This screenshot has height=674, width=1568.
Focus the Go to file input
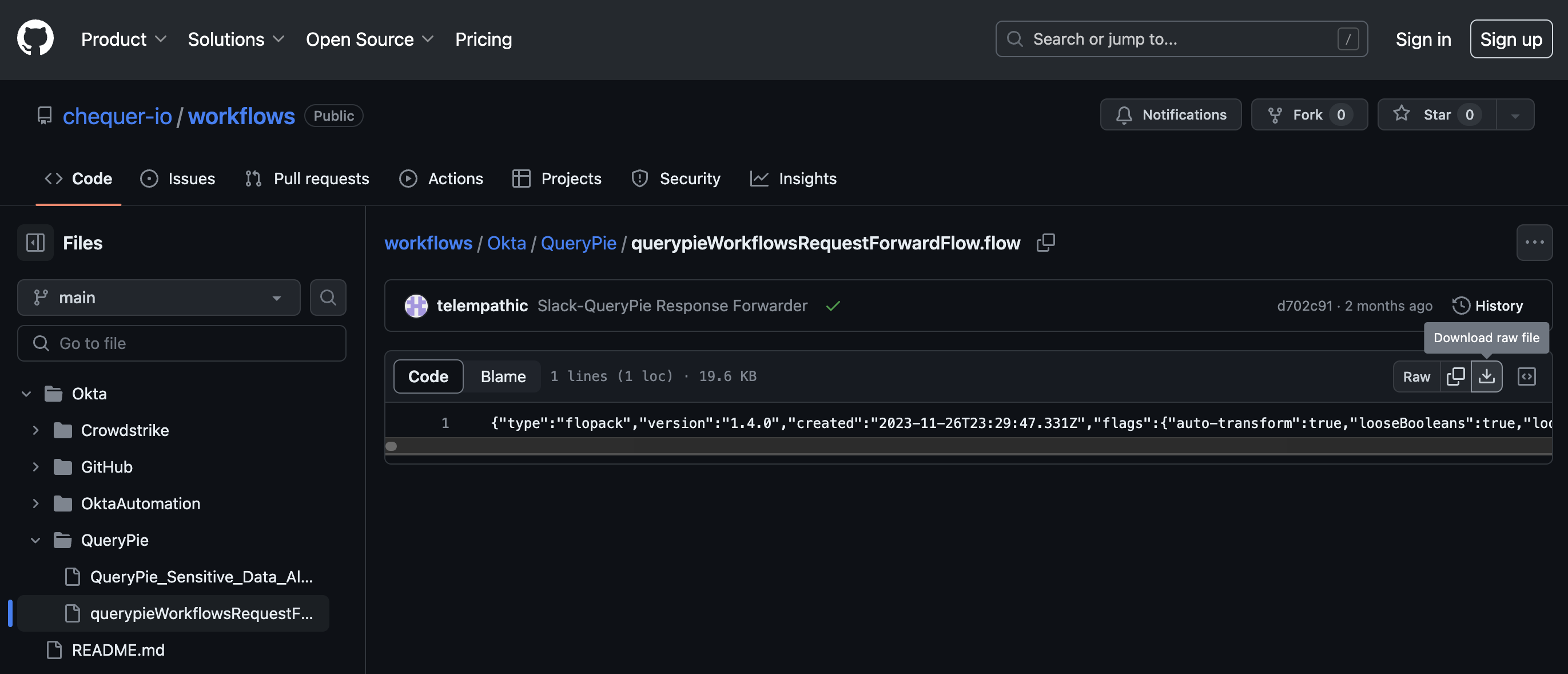[x=181, y=343]
